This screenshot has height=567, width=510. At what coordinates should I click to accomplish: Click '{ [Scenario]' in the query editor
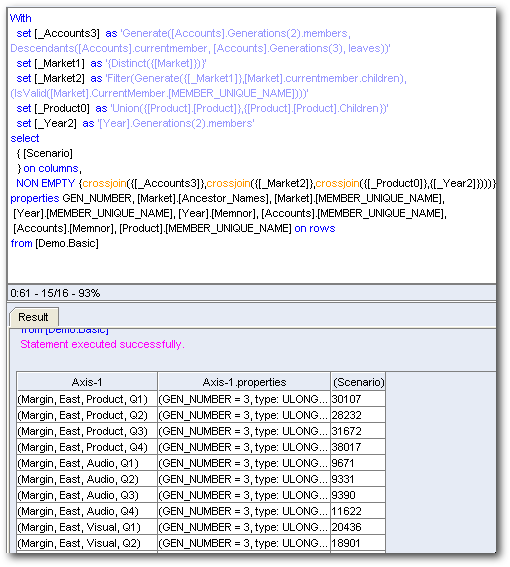coord(44,153)
